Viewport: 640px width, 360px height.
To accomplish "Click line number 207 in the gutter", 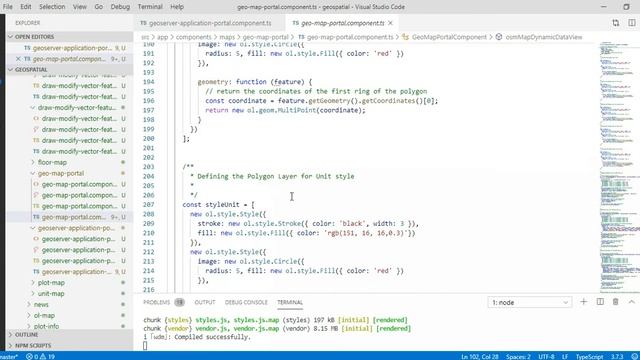I will pyautogui.click(x=149, y=205).
